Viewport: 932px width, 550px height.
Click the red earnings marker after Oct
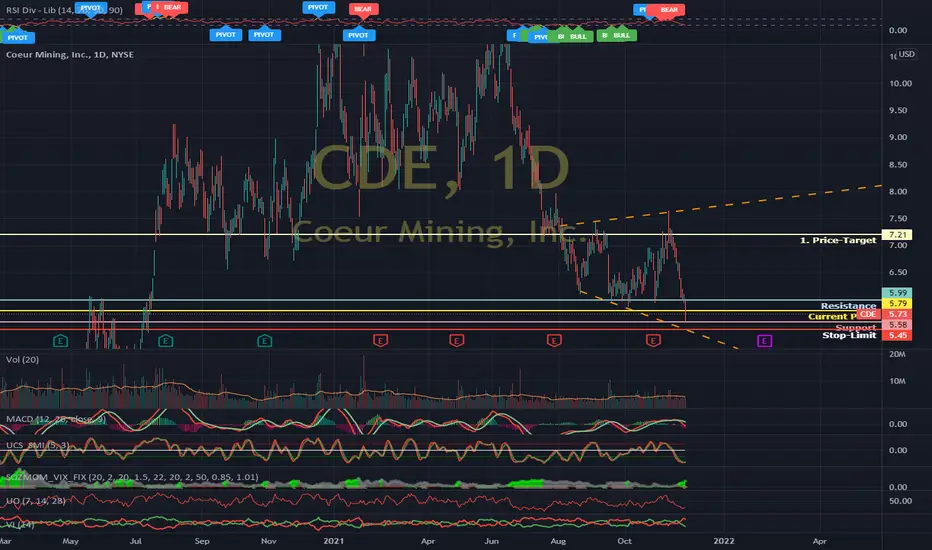[653, 341]
